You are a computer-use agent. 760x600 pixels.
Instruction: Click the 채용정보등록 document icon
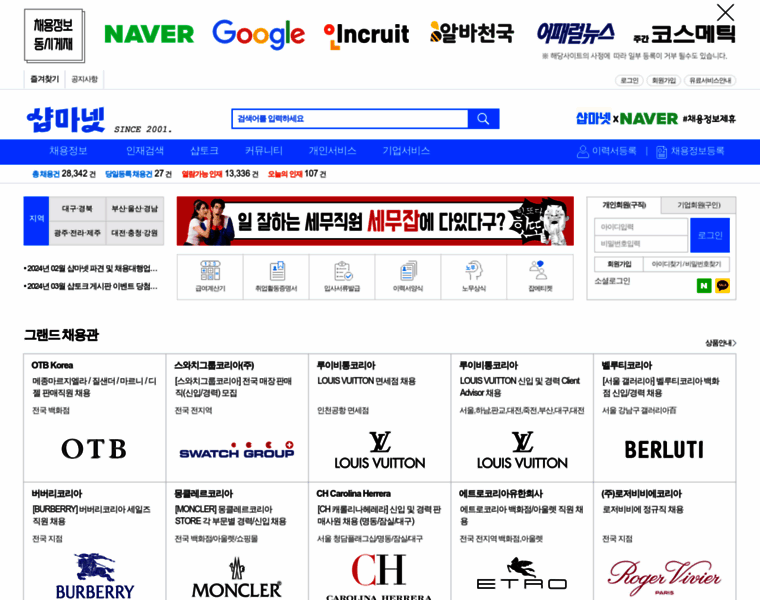tap(662, 152)
